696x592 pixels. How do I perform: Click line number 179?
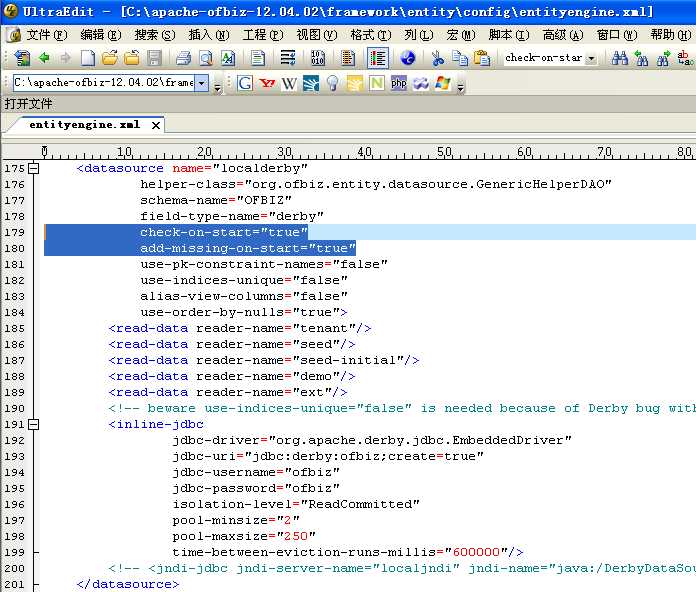15,233
